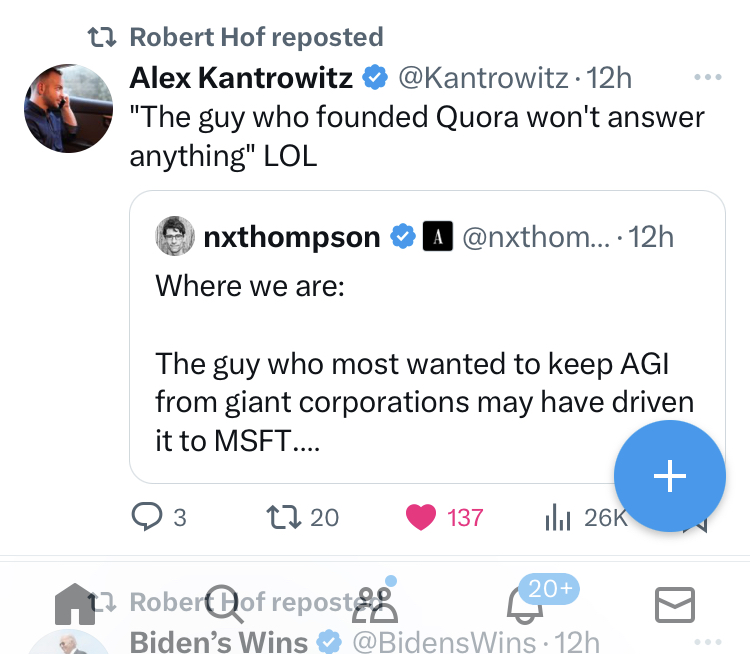Open the reply icon on Alex Kantrowitz's post
Image resolution: width=750 pixels, height=654 pixels.
point(147,516)
